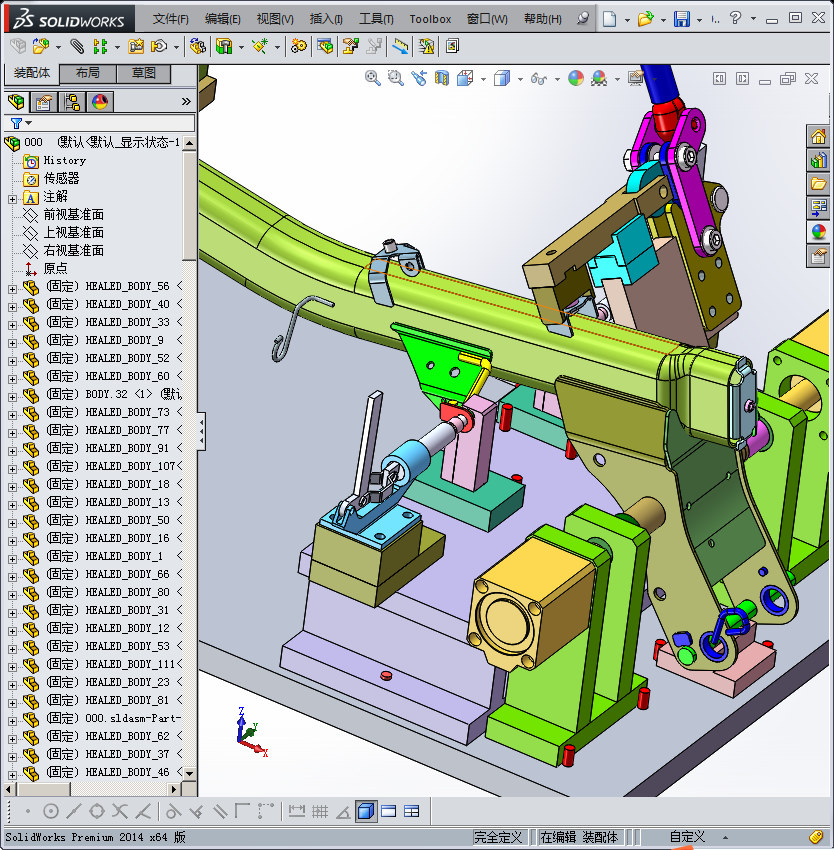Open dropdown arrow beside Open folder icon
Viewport: 834px width, 850px height.
663,20
